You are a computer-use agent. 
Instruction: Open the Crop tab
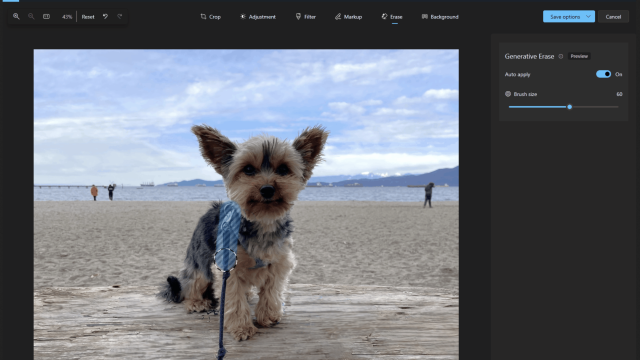pos(211,17)
